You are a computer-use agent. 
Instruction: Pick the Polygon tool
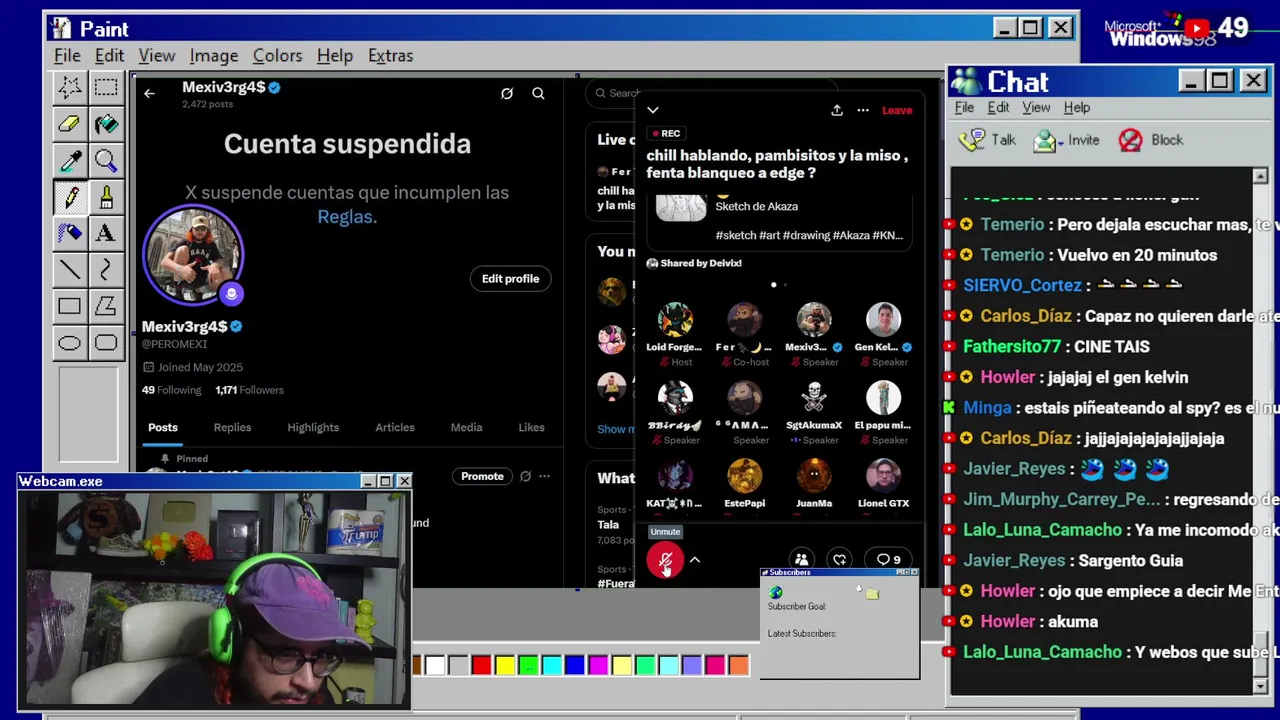point(105,306)
